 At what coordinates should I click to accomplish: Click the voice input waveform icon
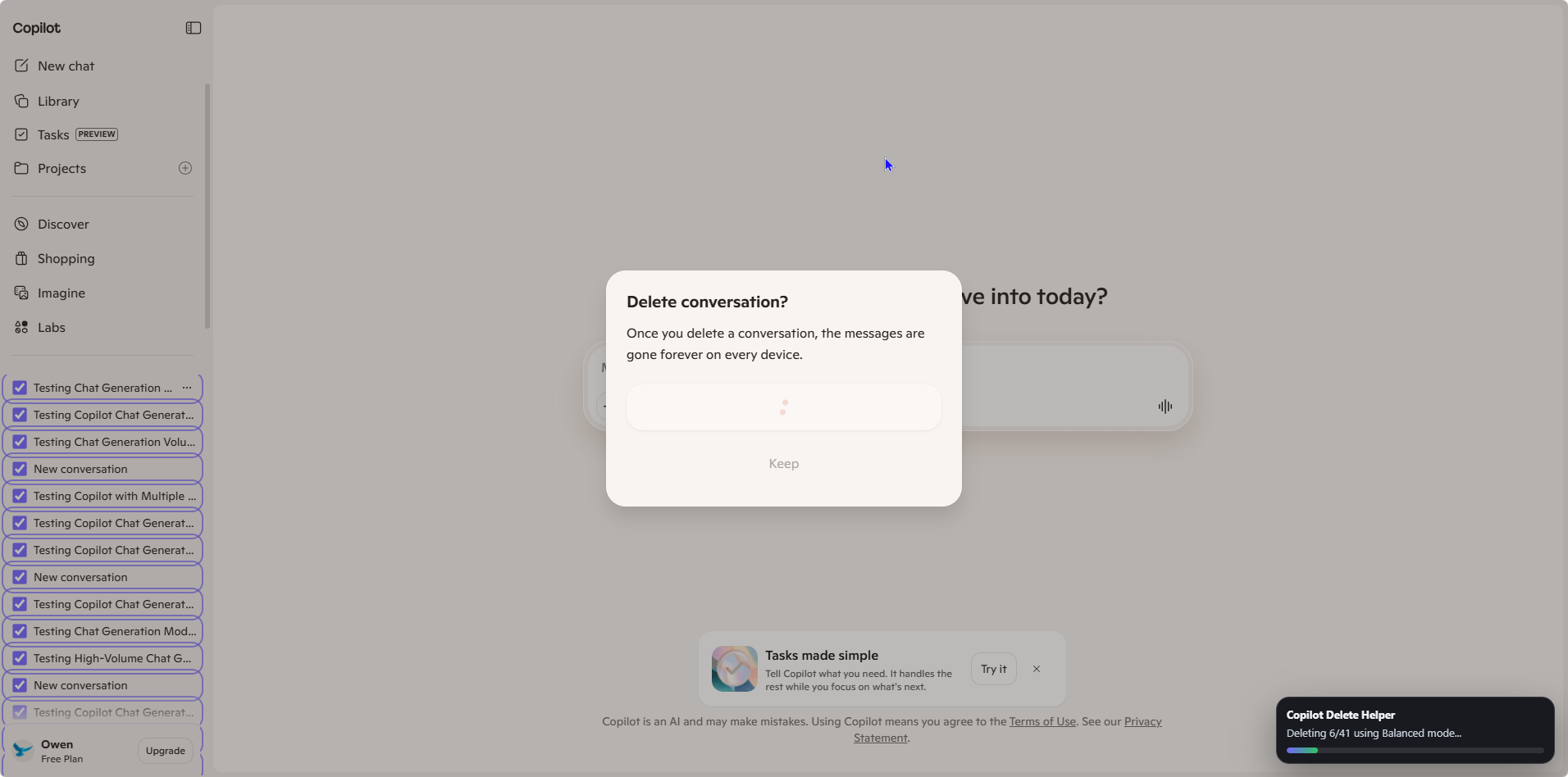tap(1165, 407)
